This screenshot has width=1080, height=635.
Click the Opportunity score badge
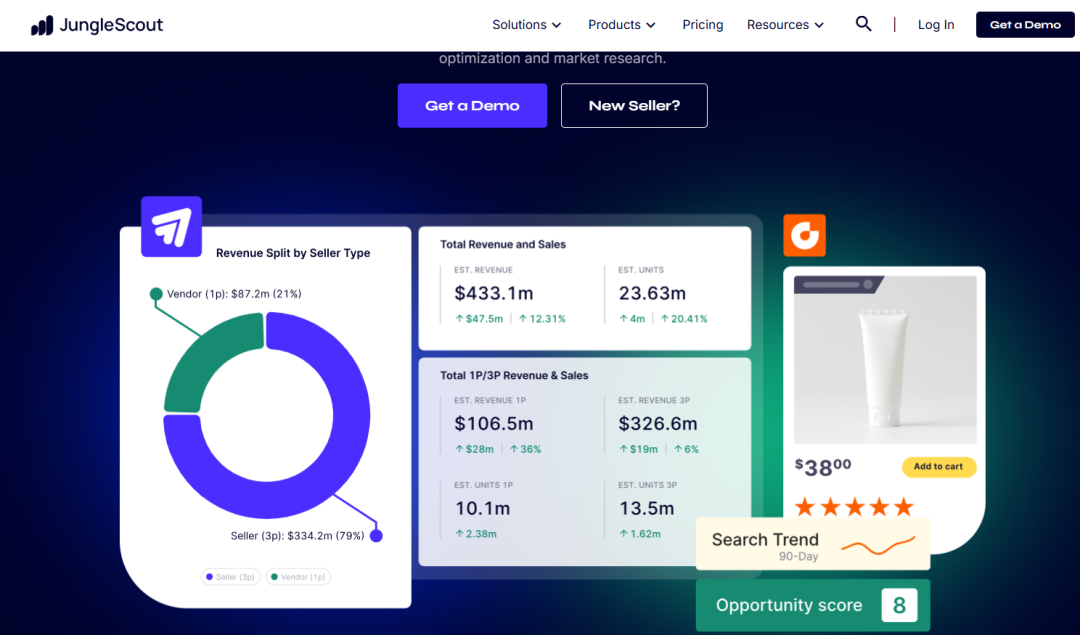(x=813, y=605)
